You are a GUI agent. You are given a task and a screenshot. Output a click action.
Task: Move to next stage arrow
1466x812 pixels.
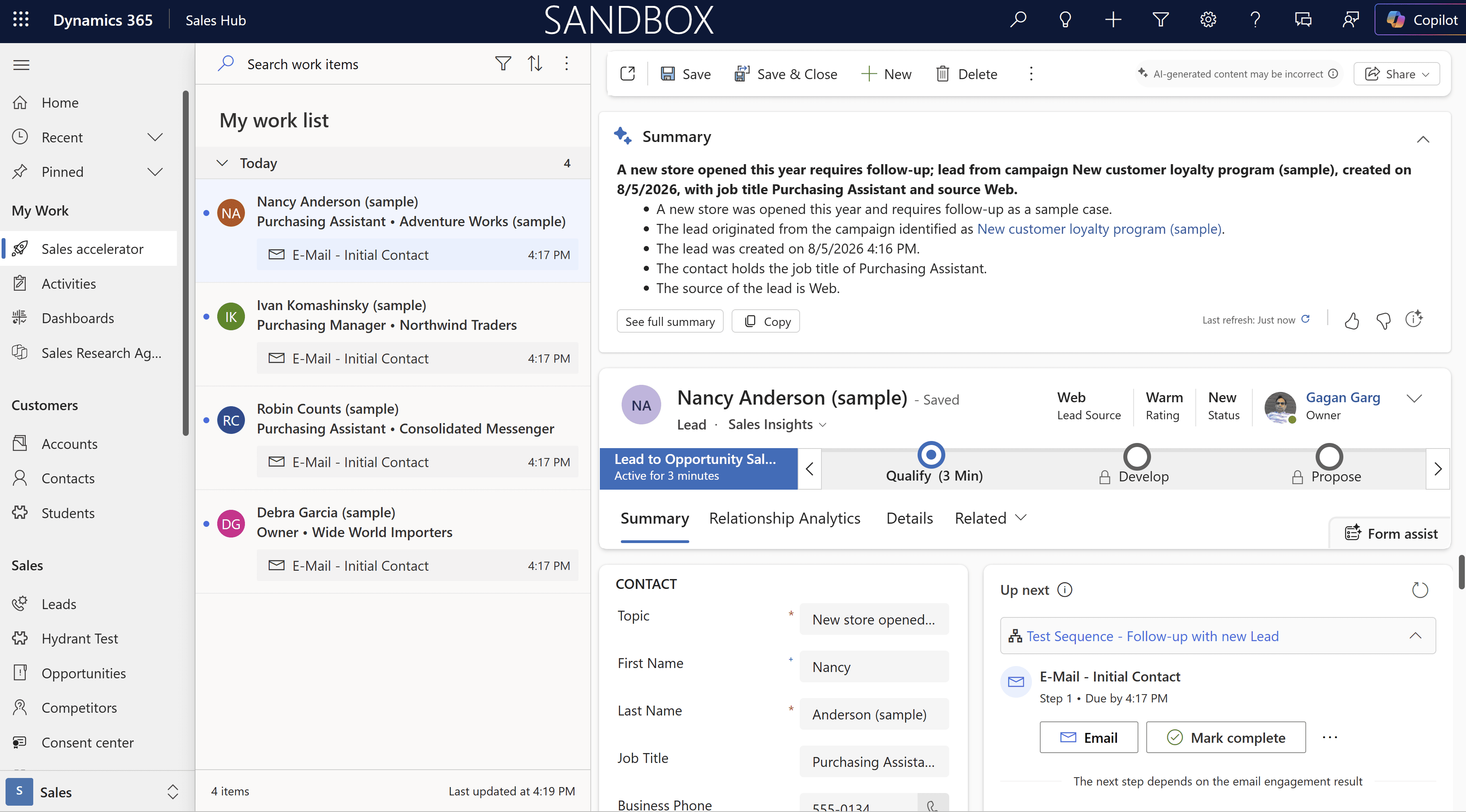click(1438, 469)
